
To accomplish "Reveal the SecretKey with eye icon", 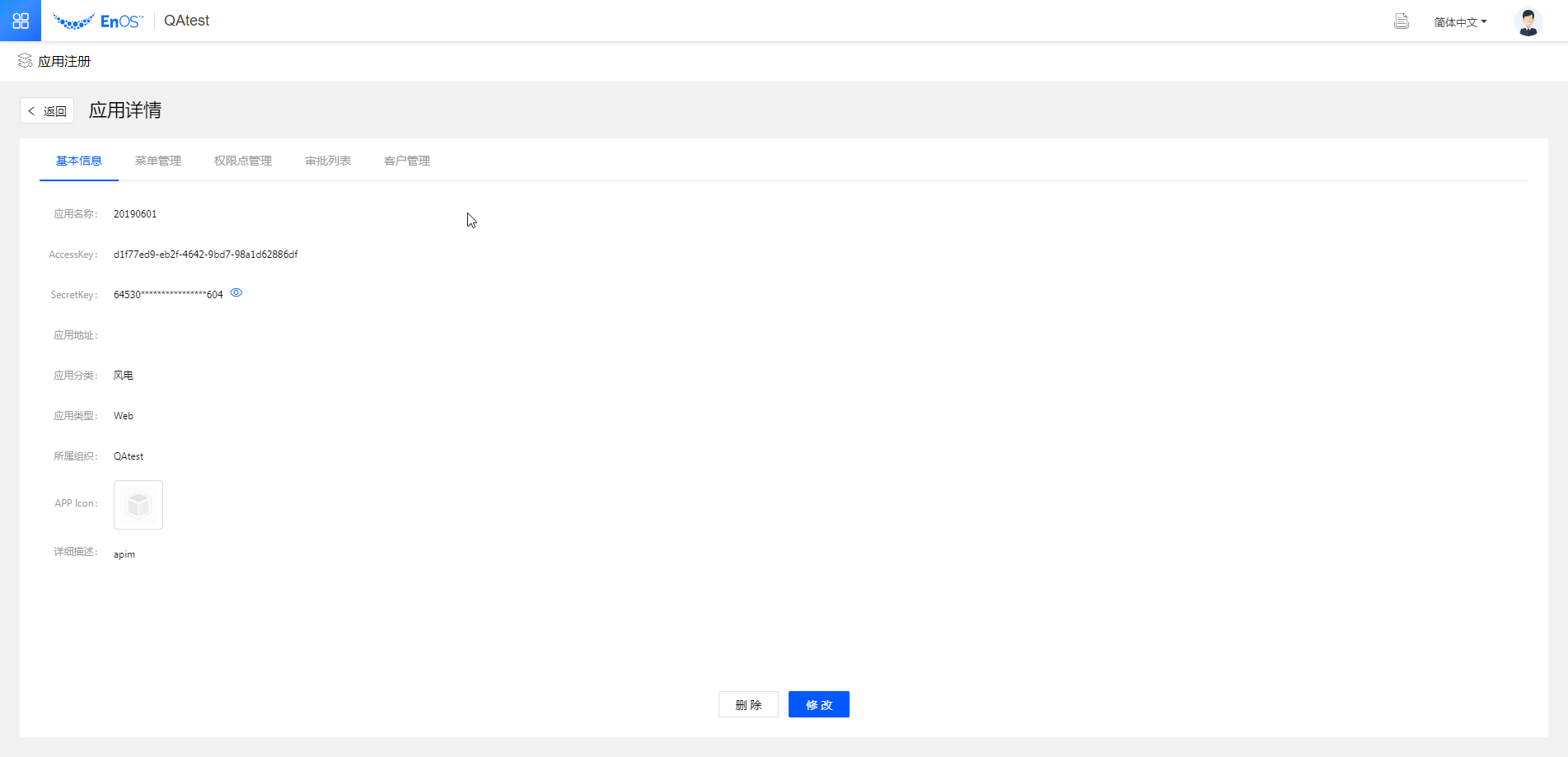I will click(x=236, y=292).
